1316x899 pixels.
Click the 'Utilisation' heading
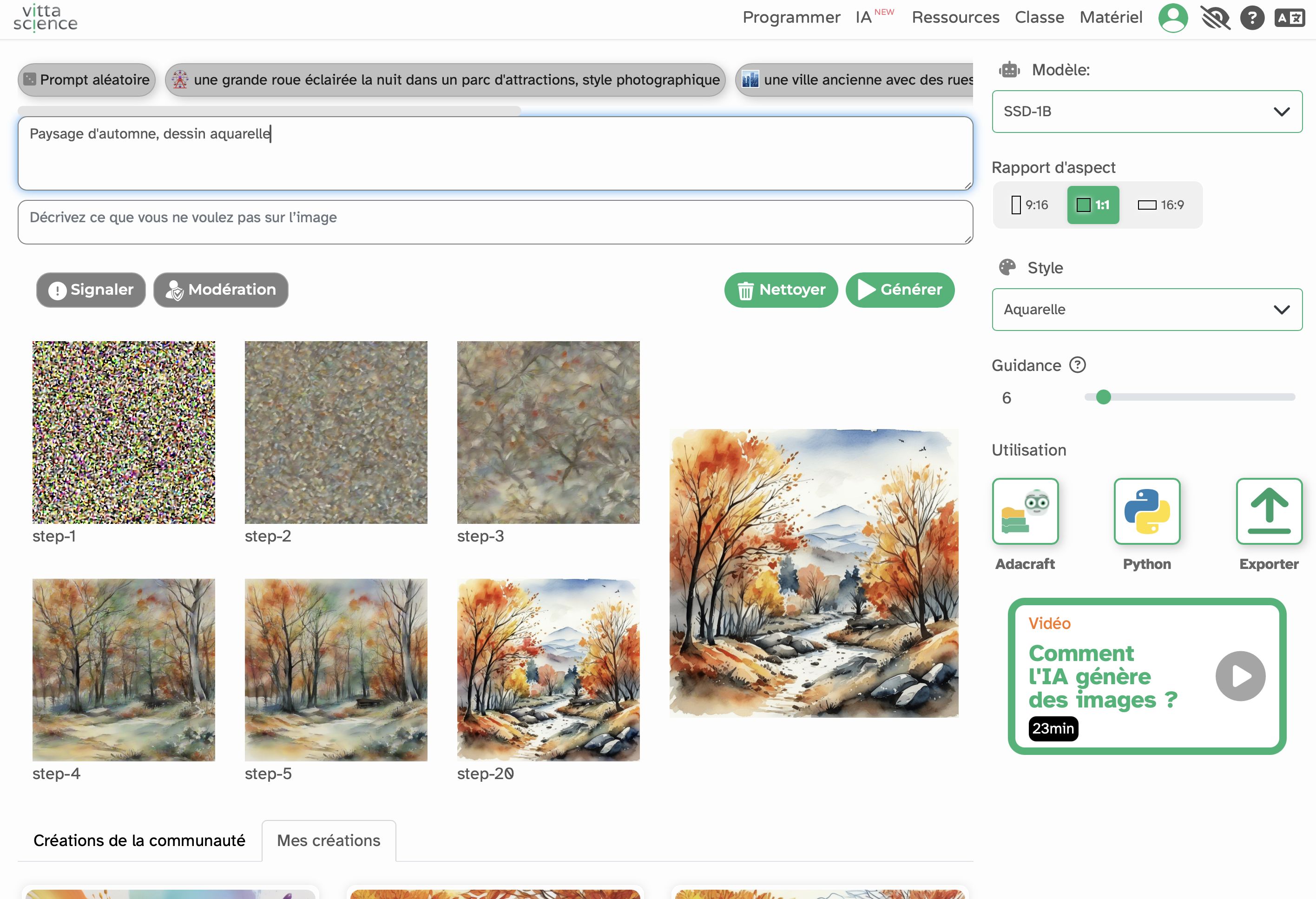coord(1029,450)
